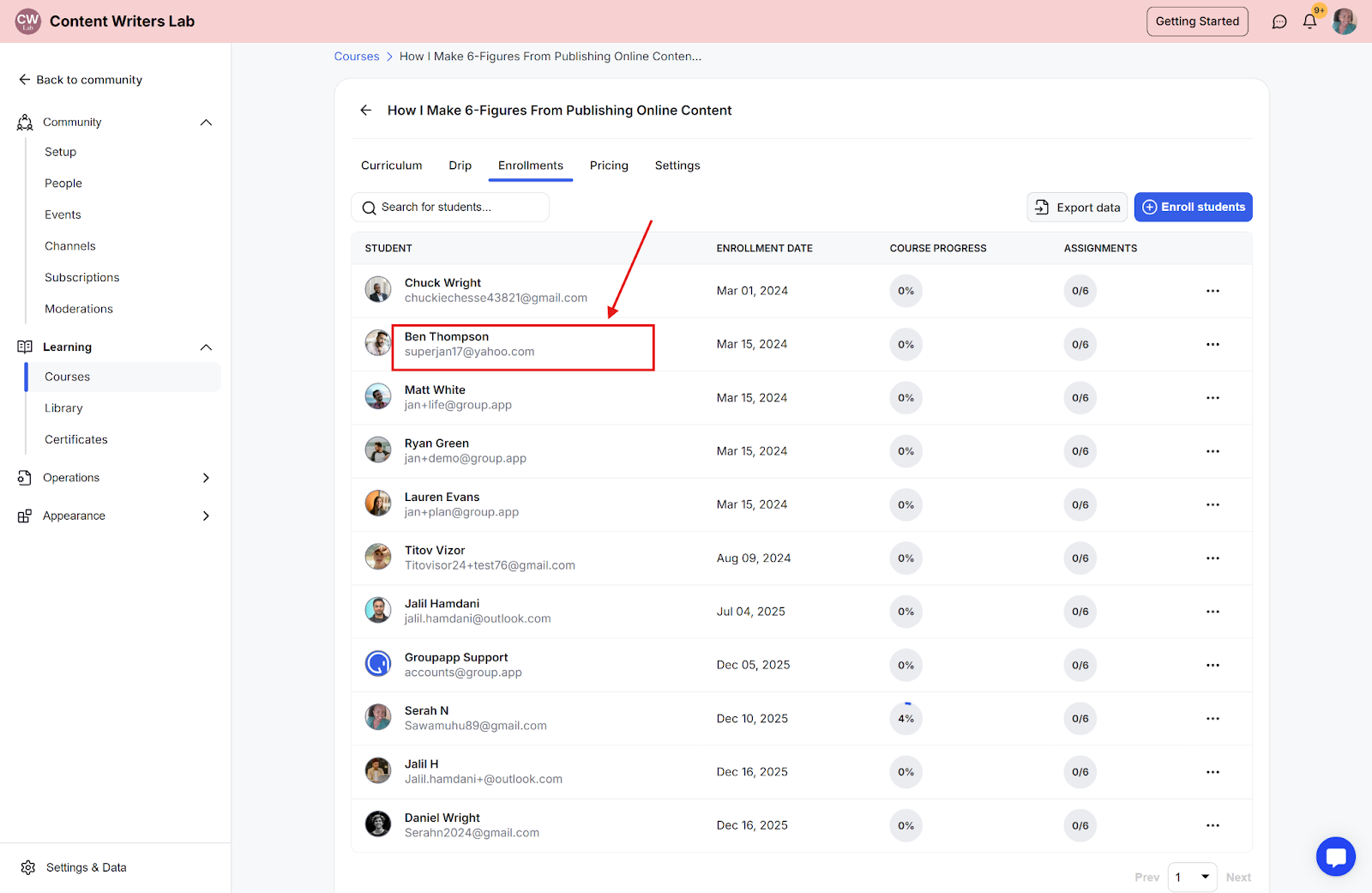The height and width of the screenshot is (893, 1372).
Task: Open the live chat support bubble
Action: pyautogui.click(x=1336, y=856)
